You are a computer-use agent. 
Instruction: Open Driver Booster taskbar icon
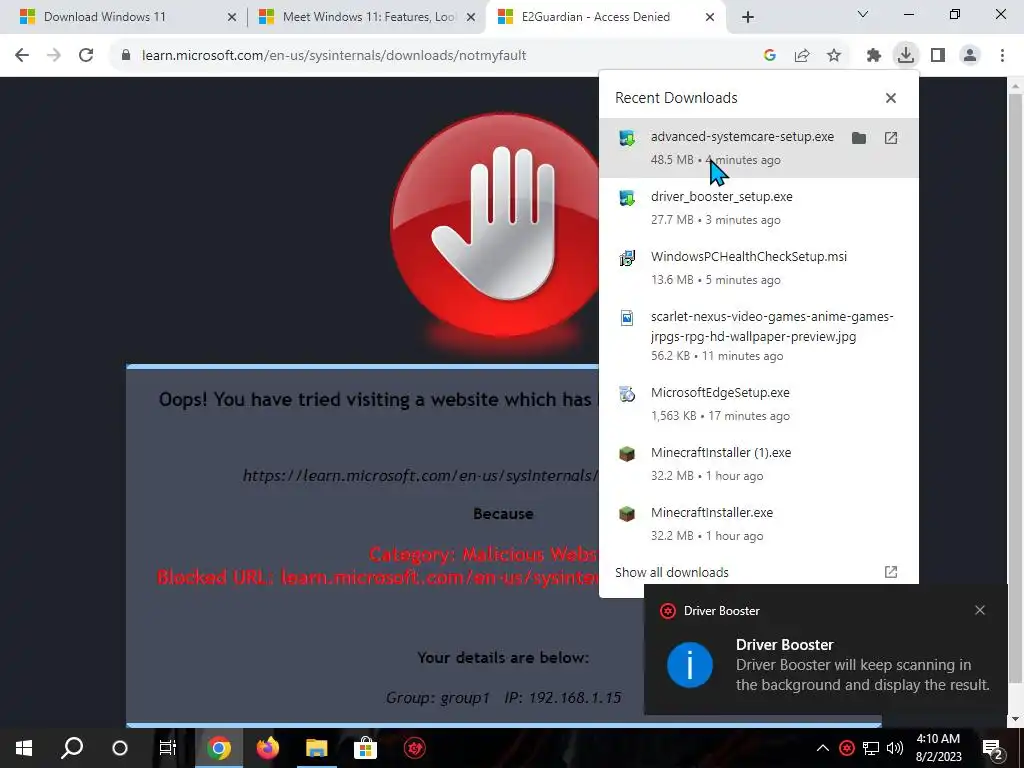click(414, 748)
